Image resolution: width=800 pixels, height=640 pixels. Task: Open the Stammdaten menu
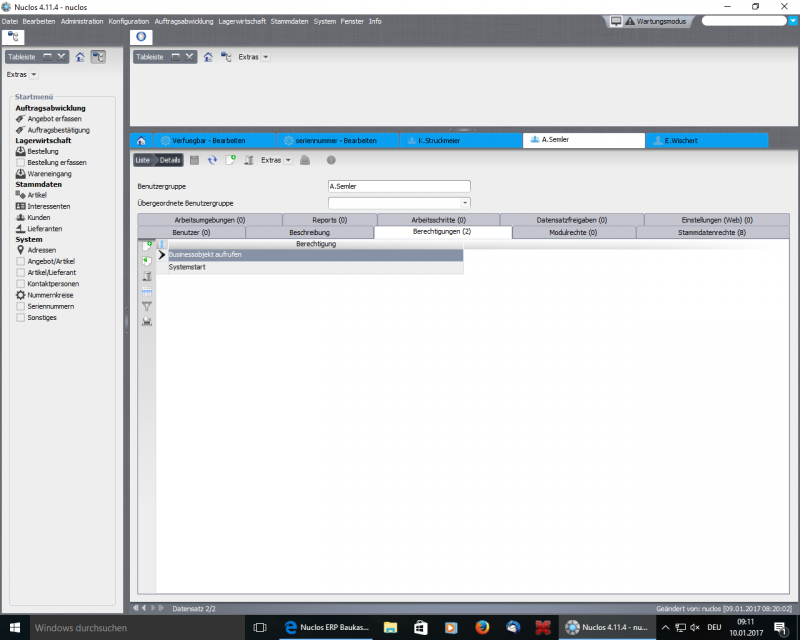[x=289, y=21]
